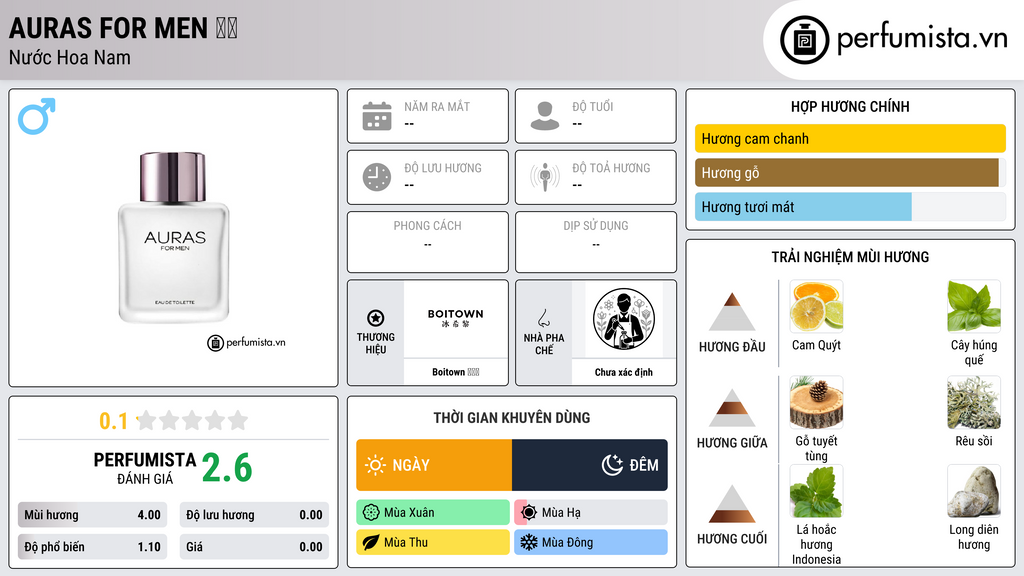This screenshot has width=1024, height=576.
Task: Open the Long diên hương ambergris image
Action: [x=974, y=491]
